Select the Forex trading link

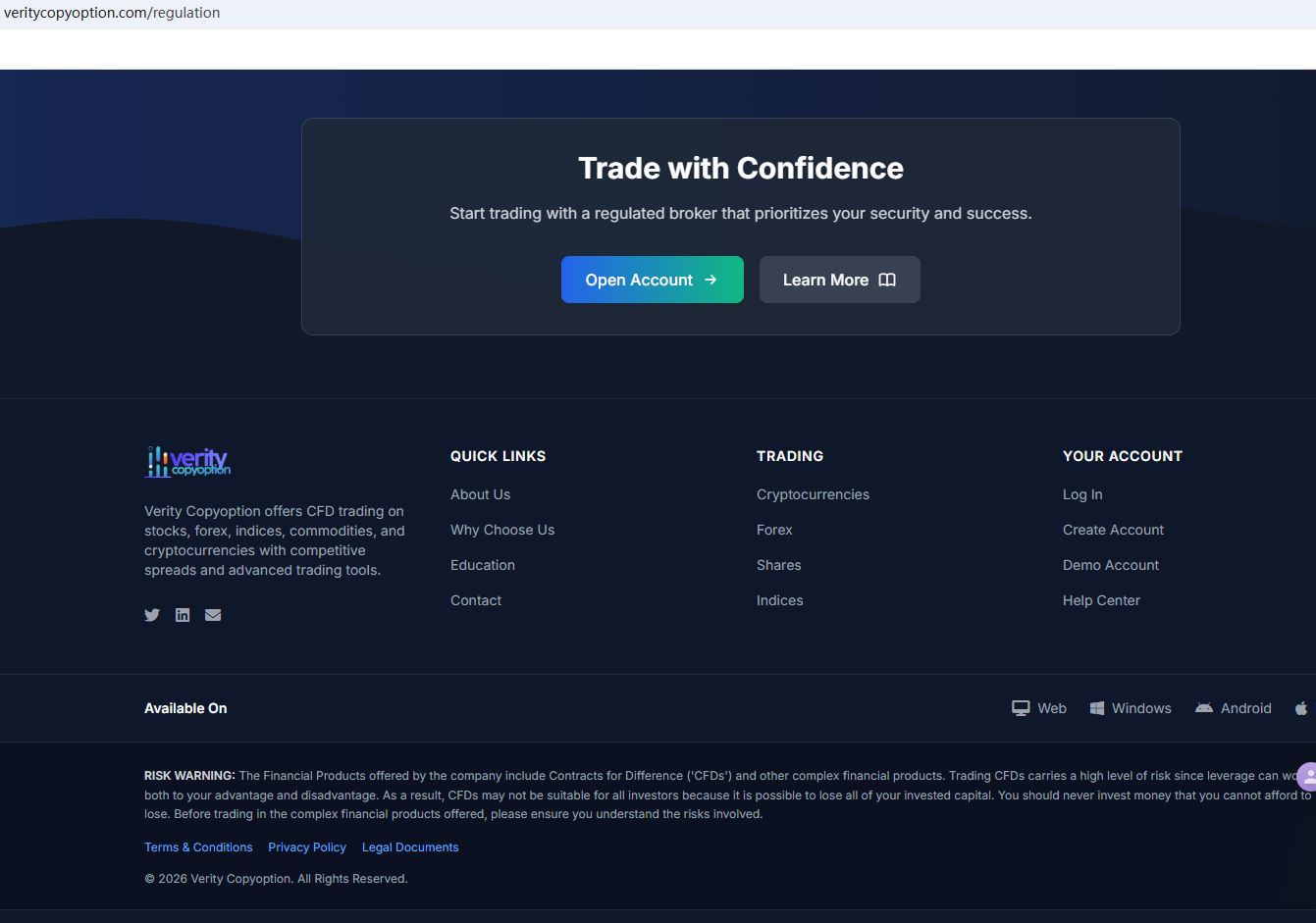tap(774, 530)
